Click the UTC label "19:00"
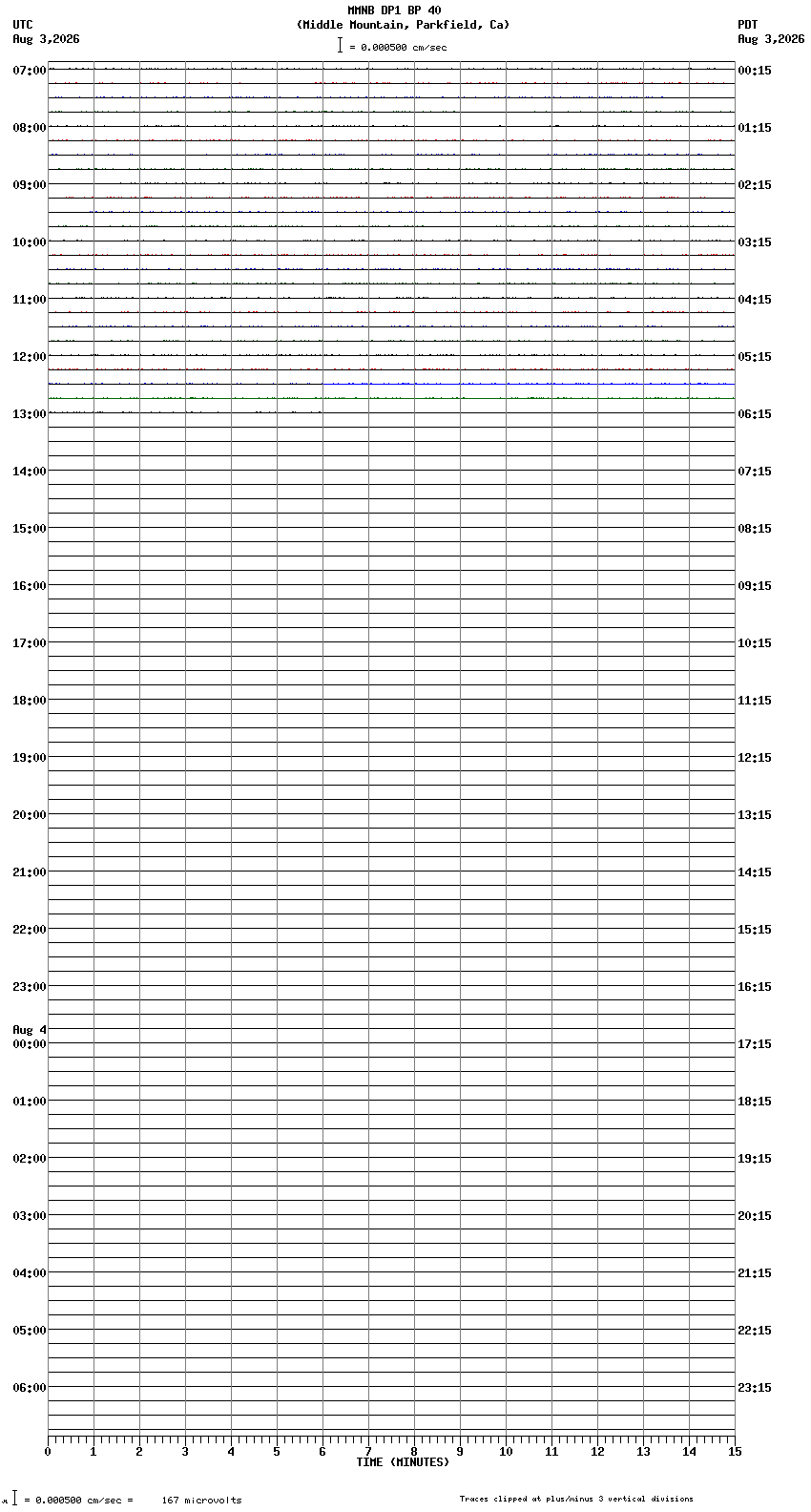The height and width of the screenshot is (1512, 811). coord(30,758)
